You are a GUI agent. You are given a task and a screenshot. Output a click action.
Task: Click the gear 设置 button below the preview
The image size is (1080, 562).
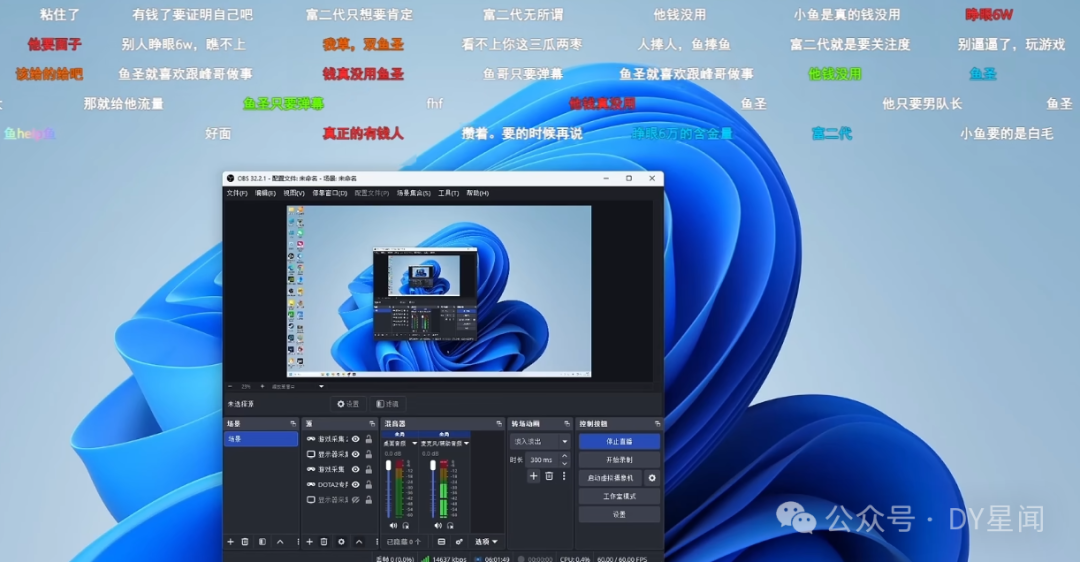tap(349, 404)
